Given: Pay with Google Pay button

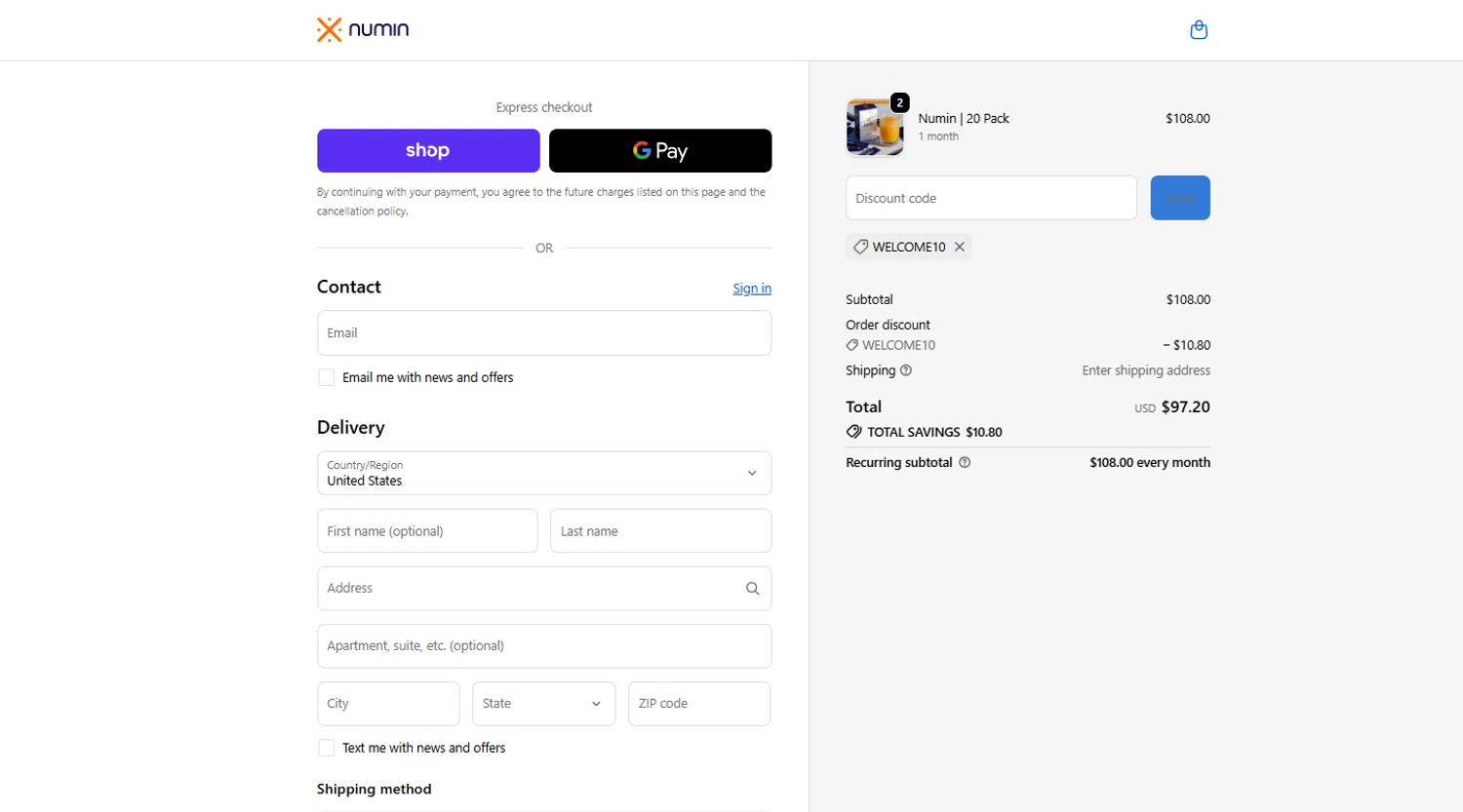Looking at the screenshot, I should (x=660, y=150).
